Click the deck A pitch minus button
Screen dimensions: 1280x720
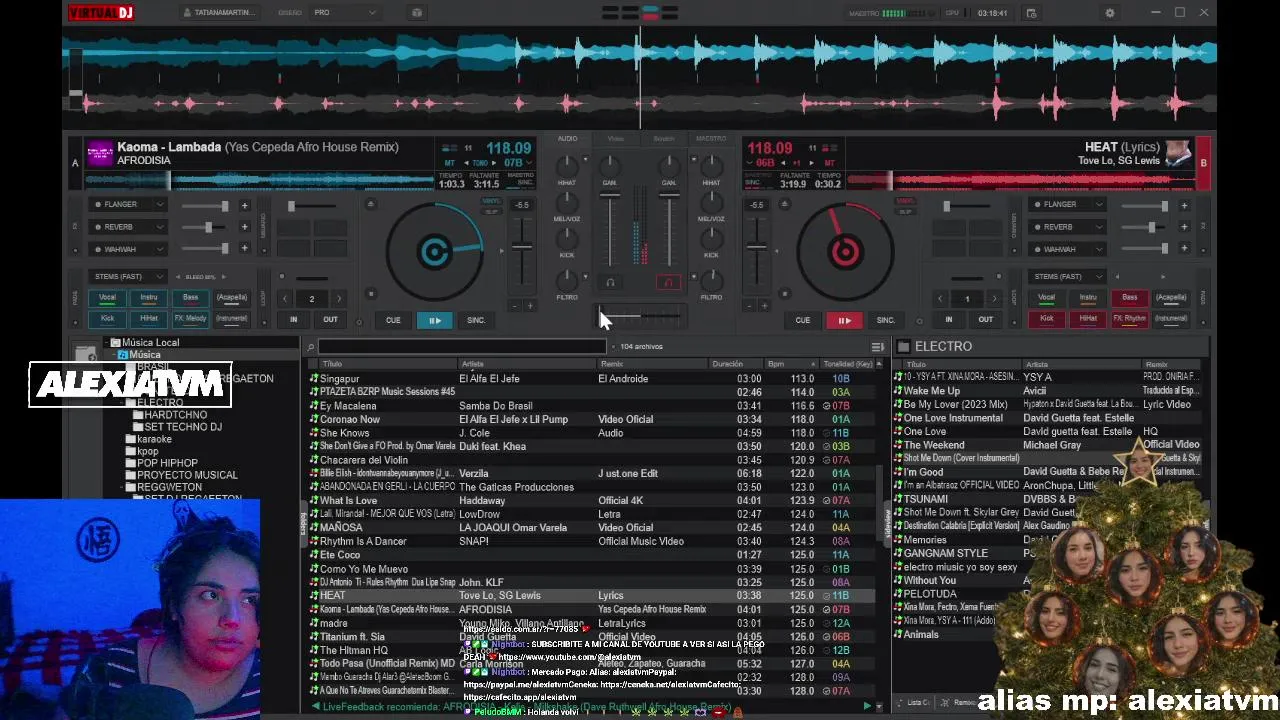[515, 305]
